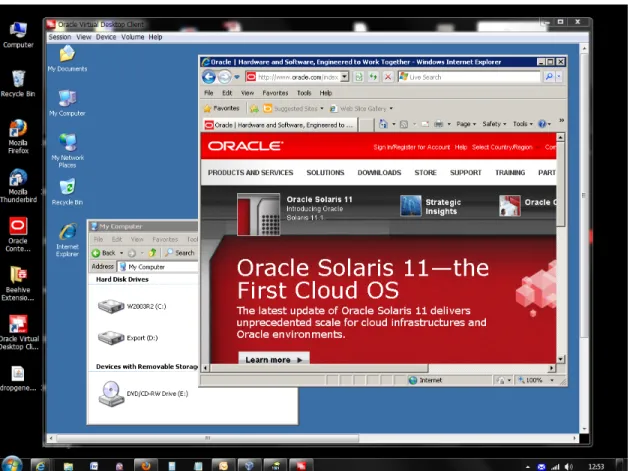Open PRODUCTS AND SERVICES on Oracle site
The width and height of the screenshot is (630, 471).
pyautogui.click(x=250, y=173)
